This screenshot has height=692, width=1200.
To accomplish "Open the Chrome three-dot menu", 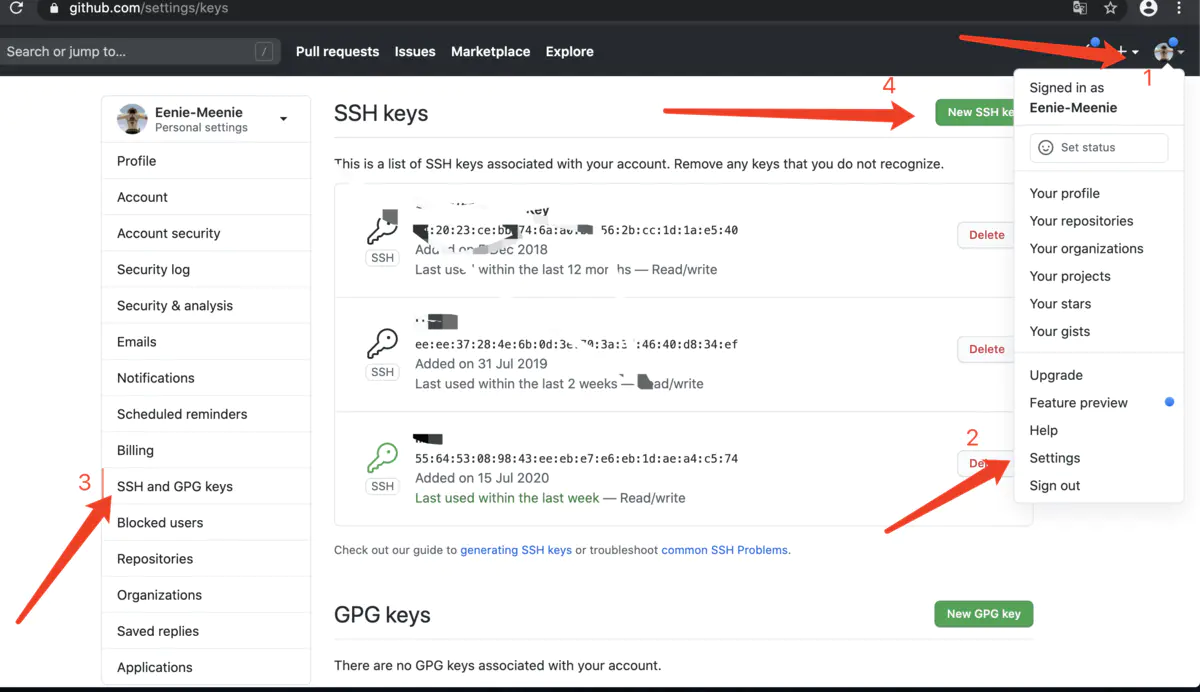I will click(x=1180, y=8).
